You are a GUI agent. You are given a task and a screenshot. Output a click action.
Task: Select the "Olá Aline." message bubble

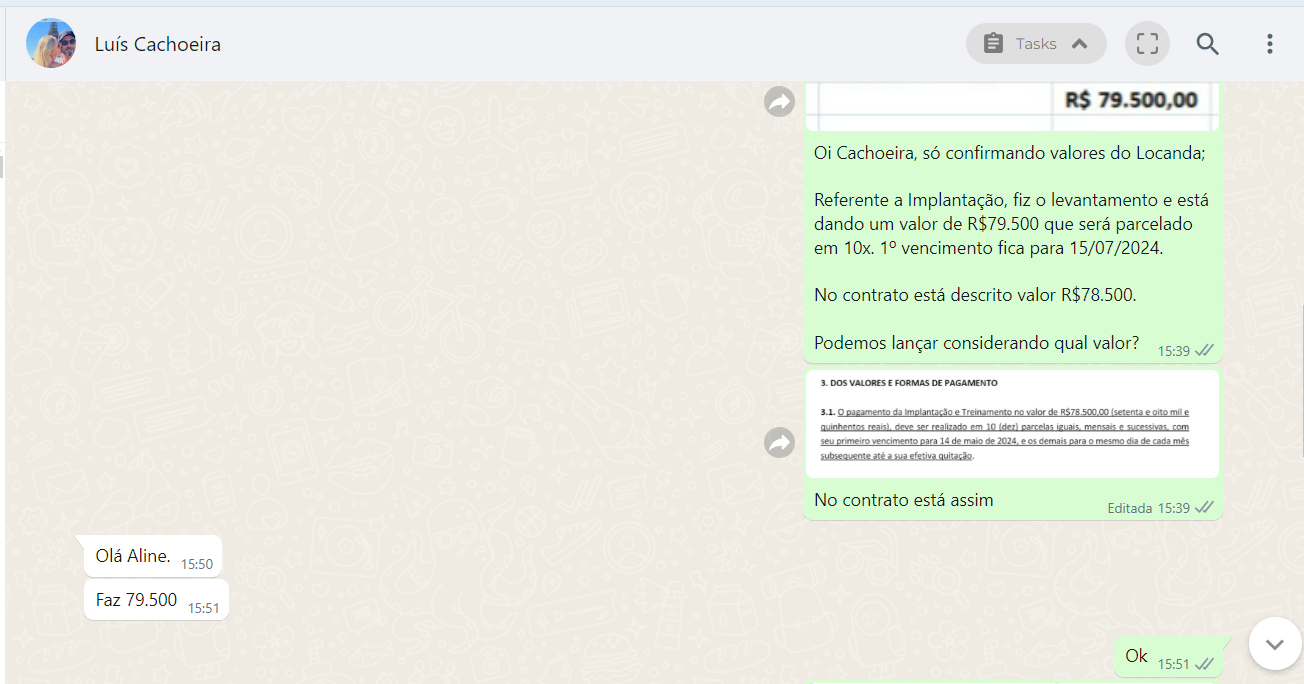[x=133, y=556]
